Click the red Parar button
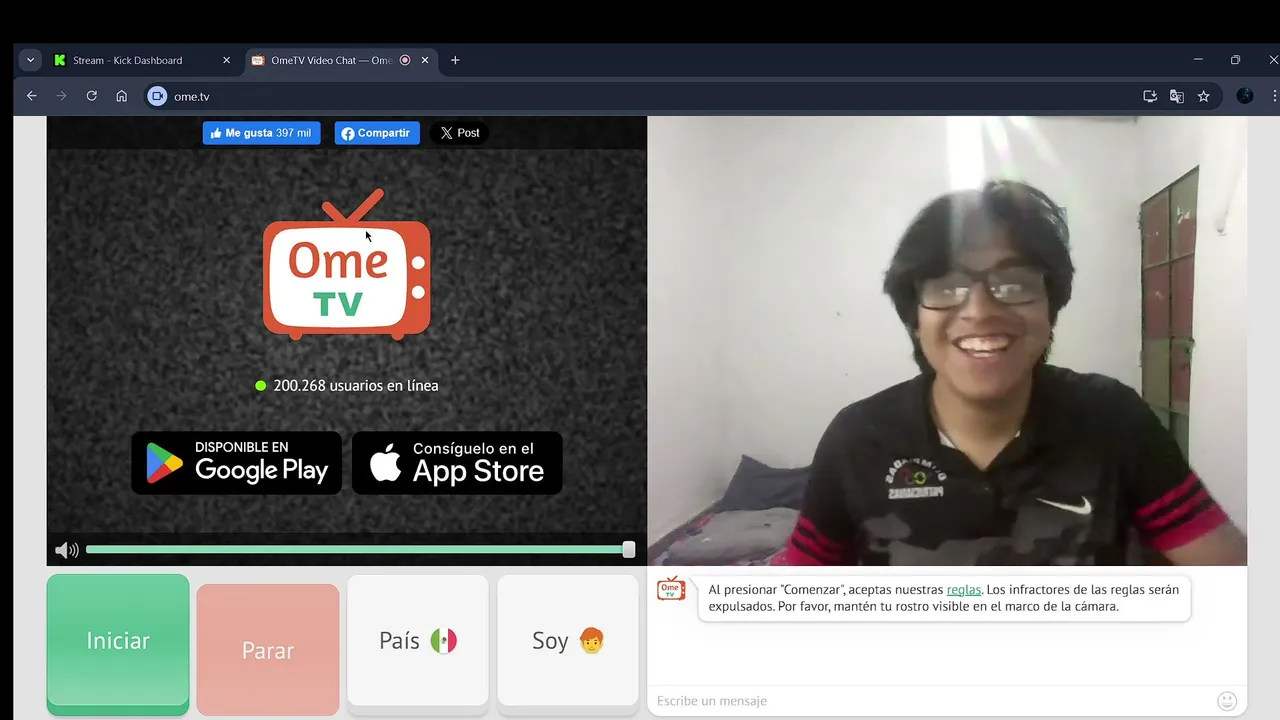1280x720 pixels. (x=268, y=650)
